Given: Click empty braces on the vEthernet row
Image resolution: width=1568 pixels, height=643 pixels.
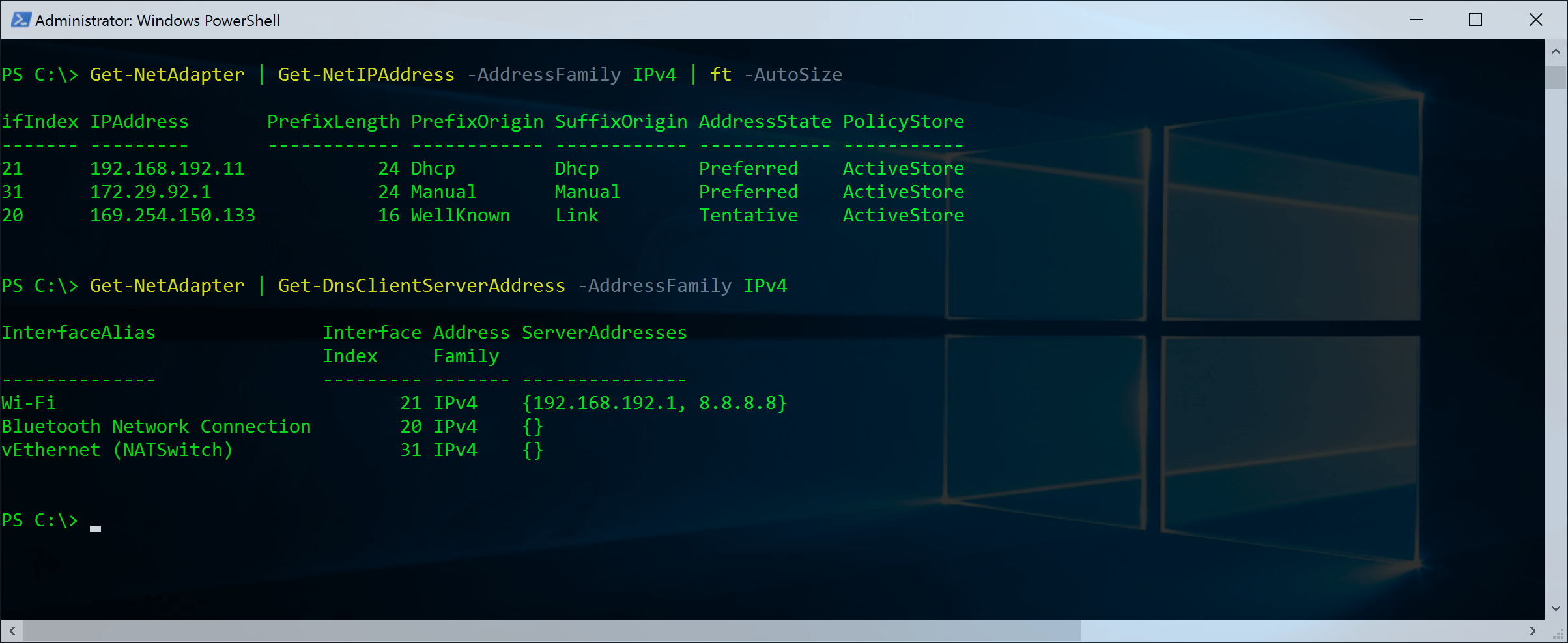Looking at the screenshot, I should [x=533, y=450].
